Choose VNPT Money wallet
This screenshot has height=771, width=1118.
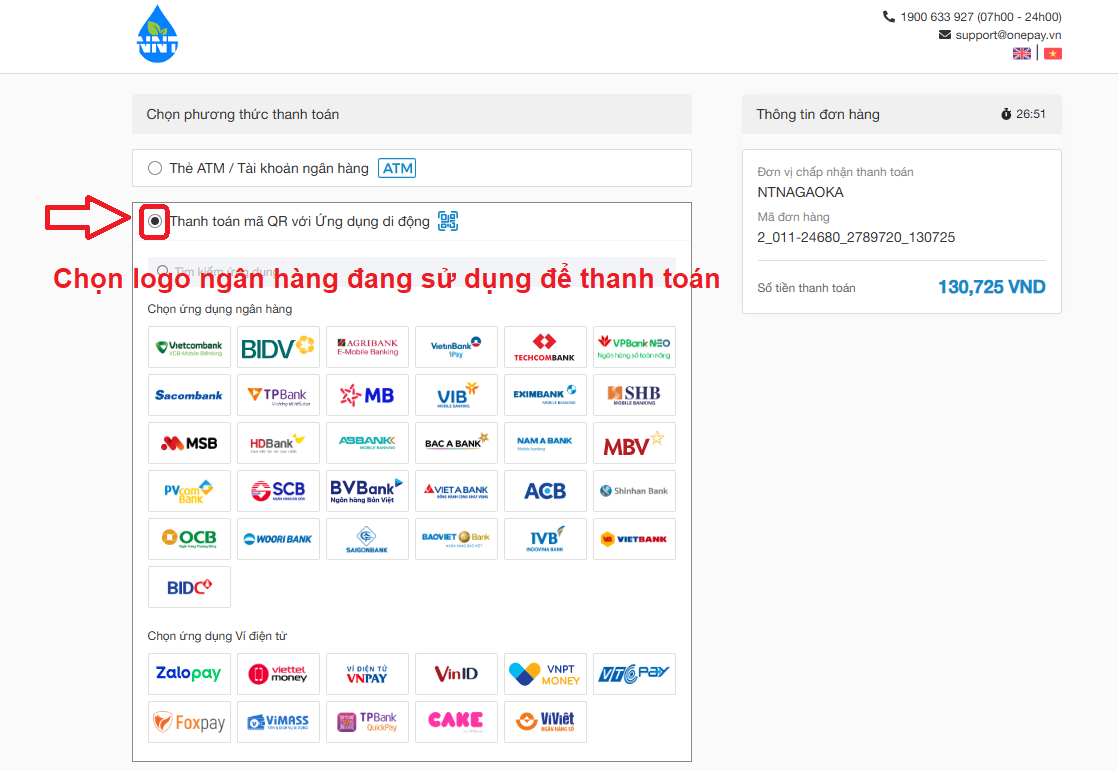pos(545,674)
